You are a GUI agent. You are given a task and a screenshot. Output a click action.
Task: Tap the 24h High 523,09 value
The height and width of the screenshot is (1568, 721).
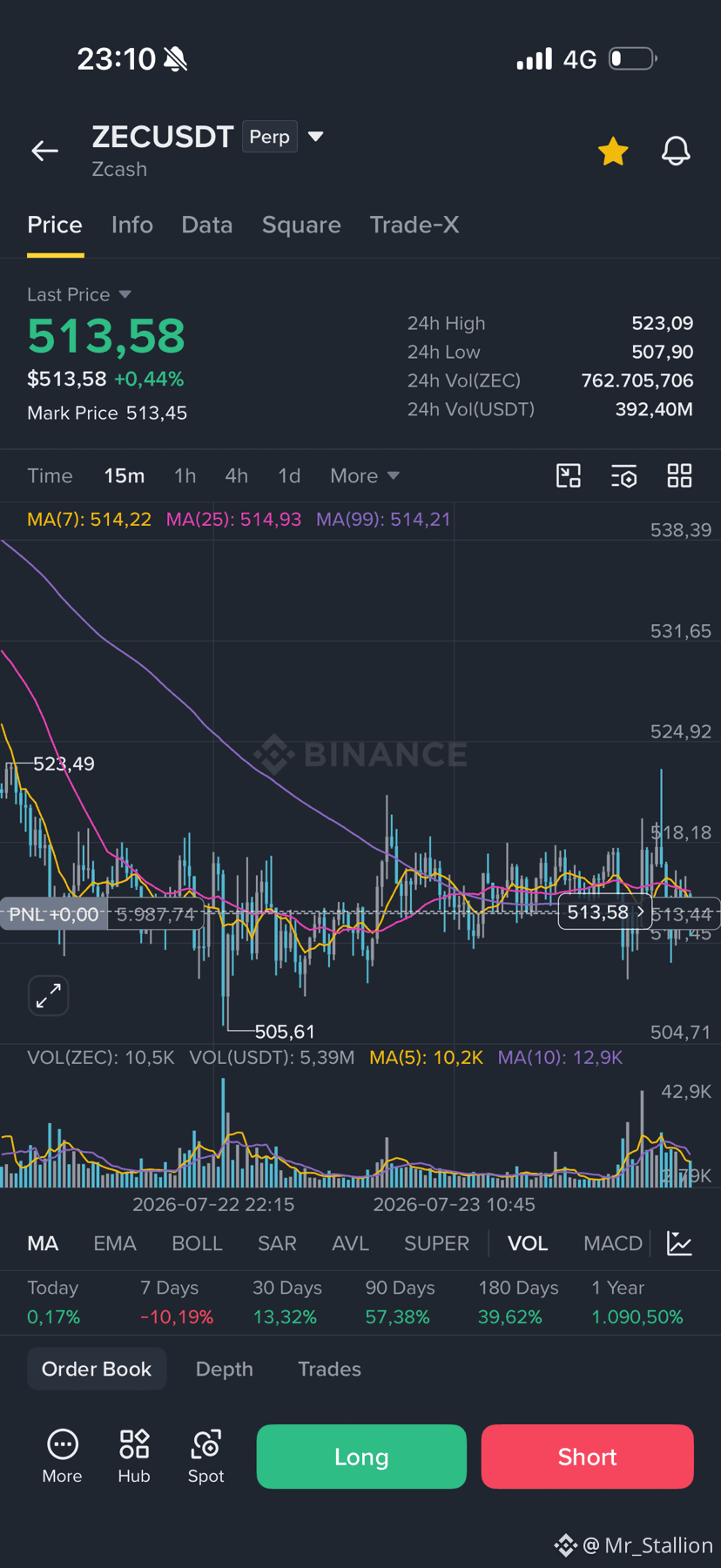[662, 323]
